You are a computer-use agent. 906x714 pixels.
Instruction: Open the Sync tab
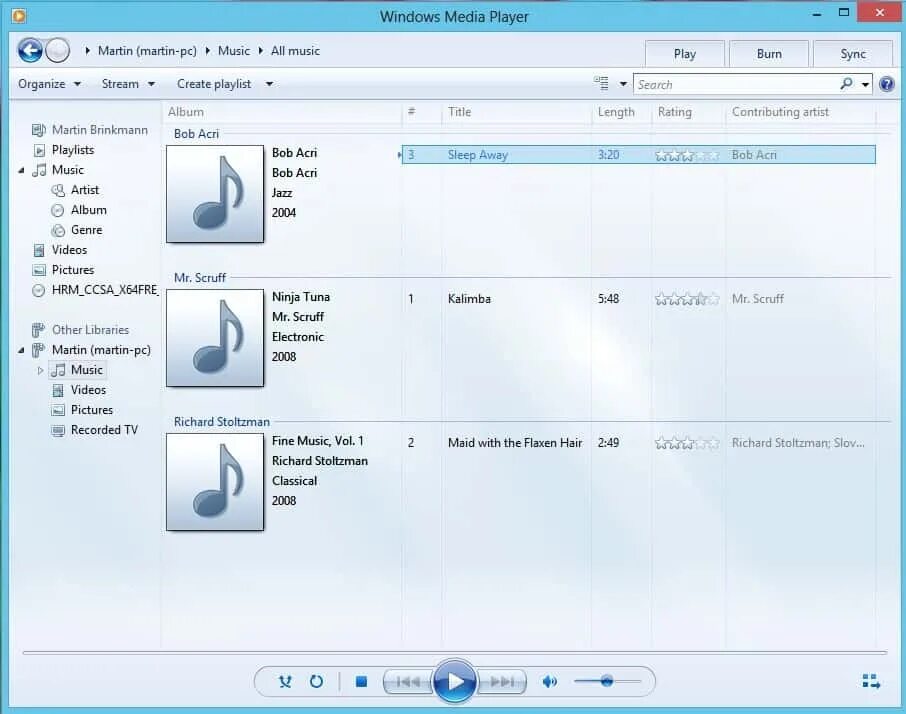click(x=853, y=54)
